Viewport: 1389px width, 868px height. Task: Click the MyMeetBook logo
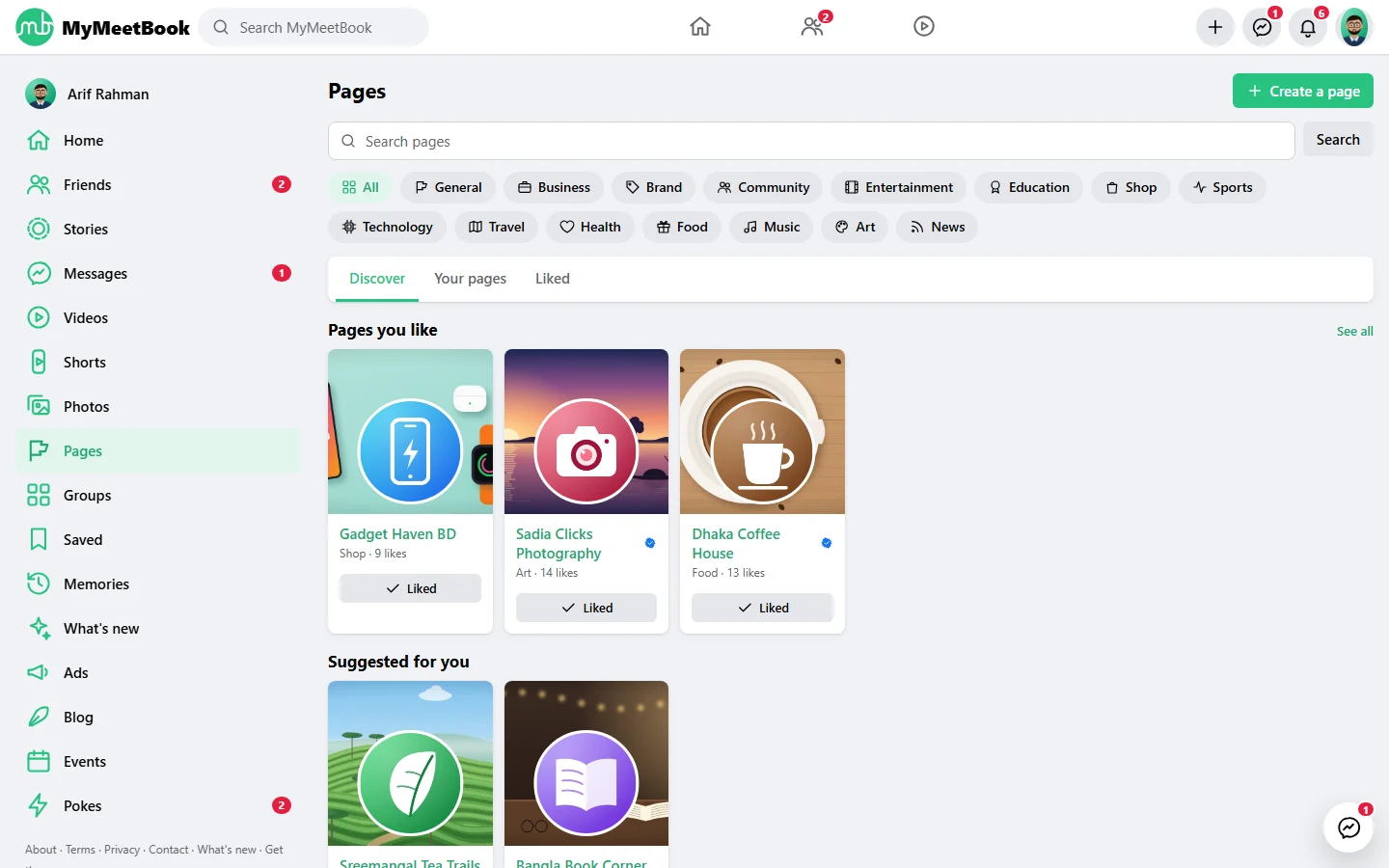pos(103,27)
